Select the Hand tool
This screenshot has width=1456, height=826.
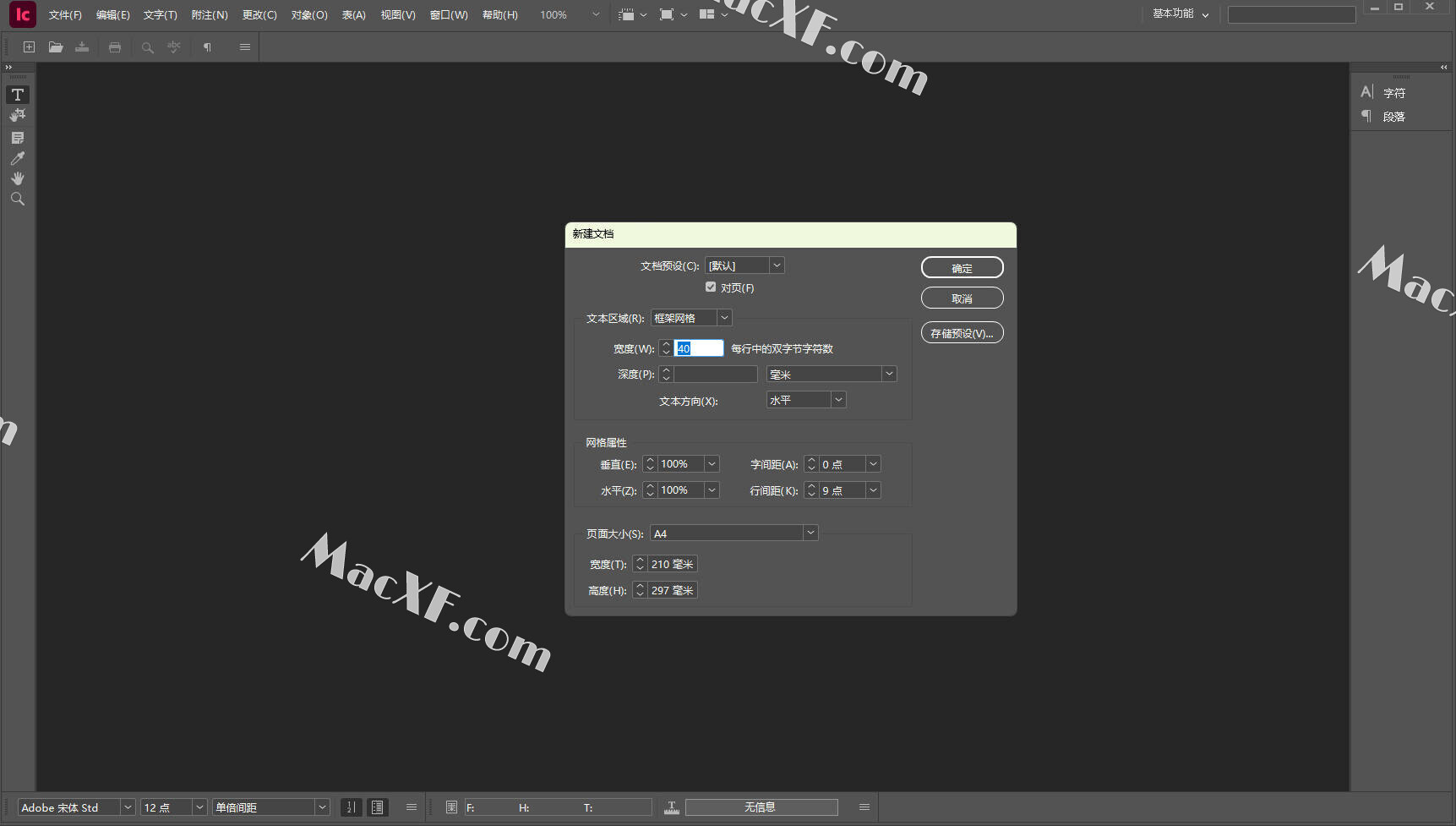tap(18, 178)
